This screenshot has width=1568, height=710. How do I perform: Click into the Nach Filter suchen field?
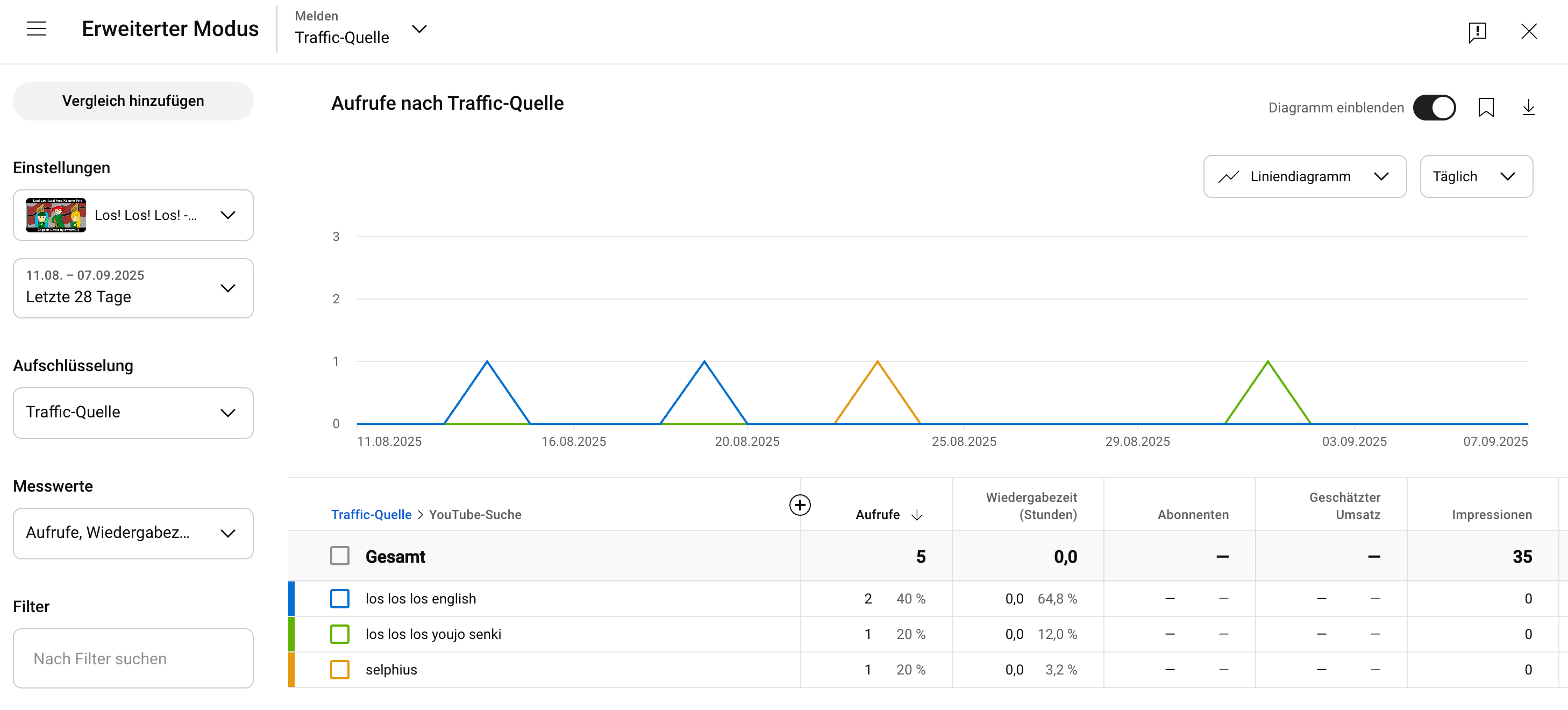[133, 658]
